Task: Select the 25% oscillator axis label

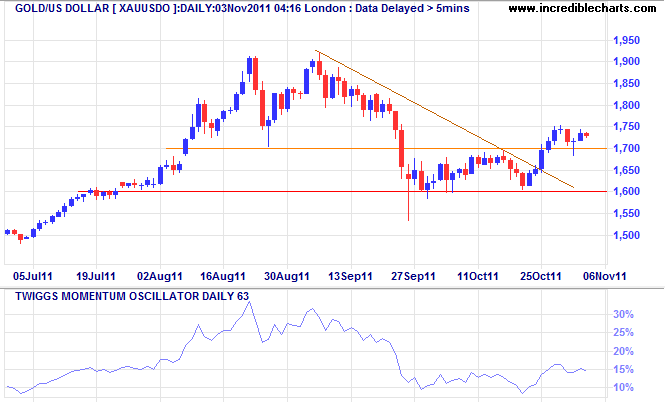Action: [623, 332]
